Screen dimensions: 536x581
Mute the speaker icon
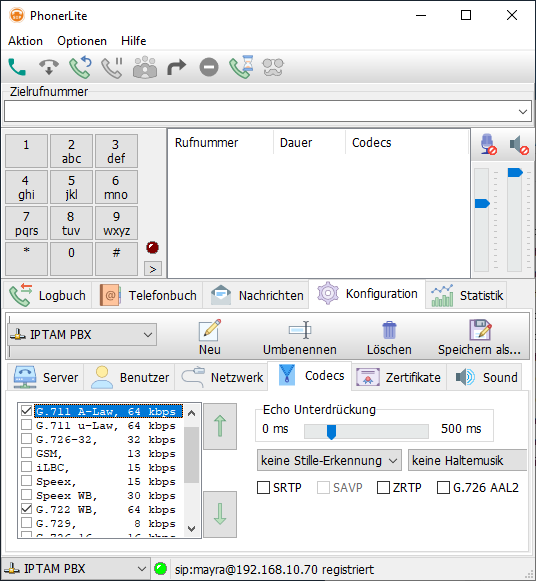[519, 145]
